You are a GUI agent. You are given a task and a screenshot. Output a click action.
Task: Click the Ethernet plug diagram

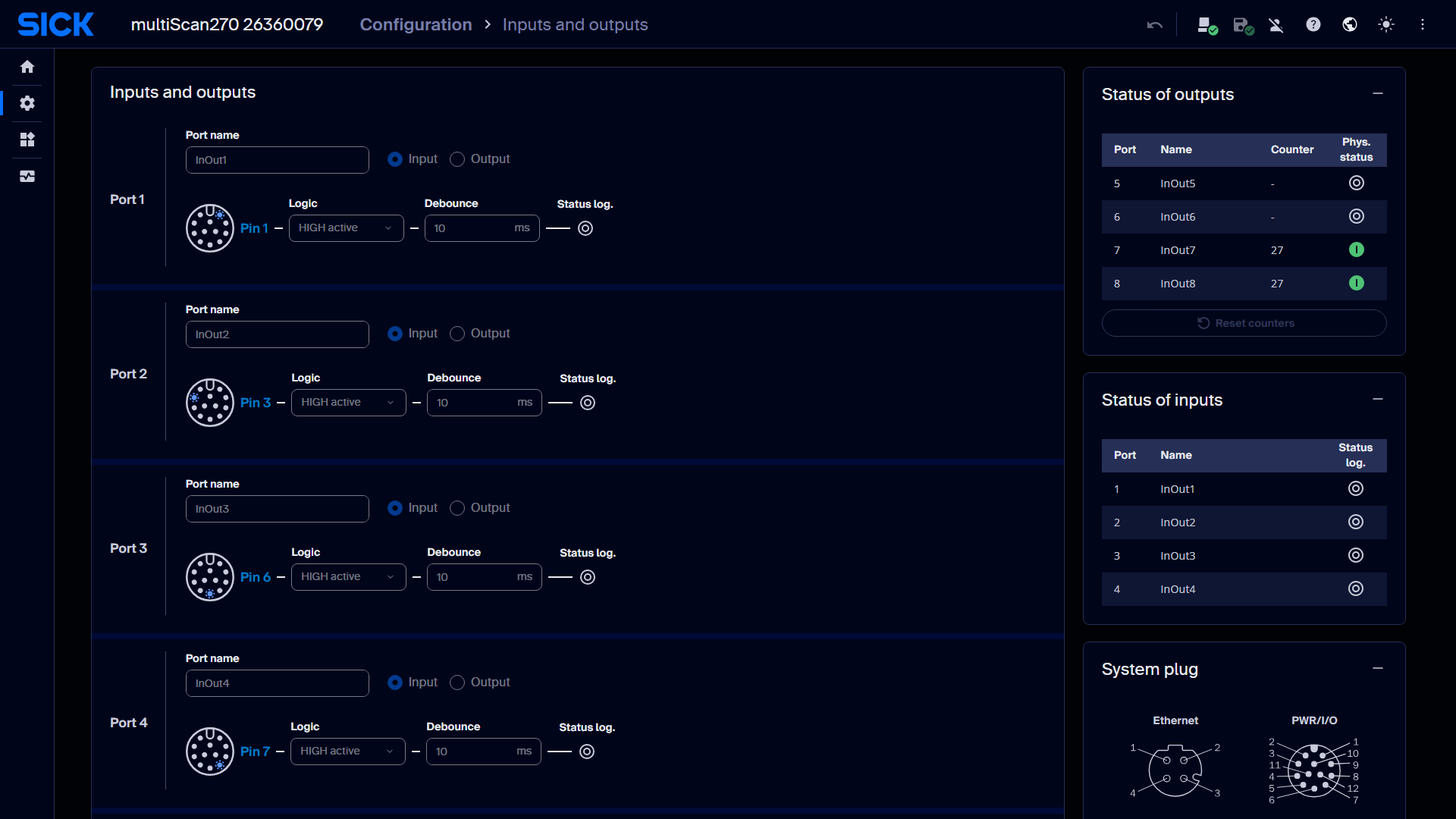[x=1175, y=771]
